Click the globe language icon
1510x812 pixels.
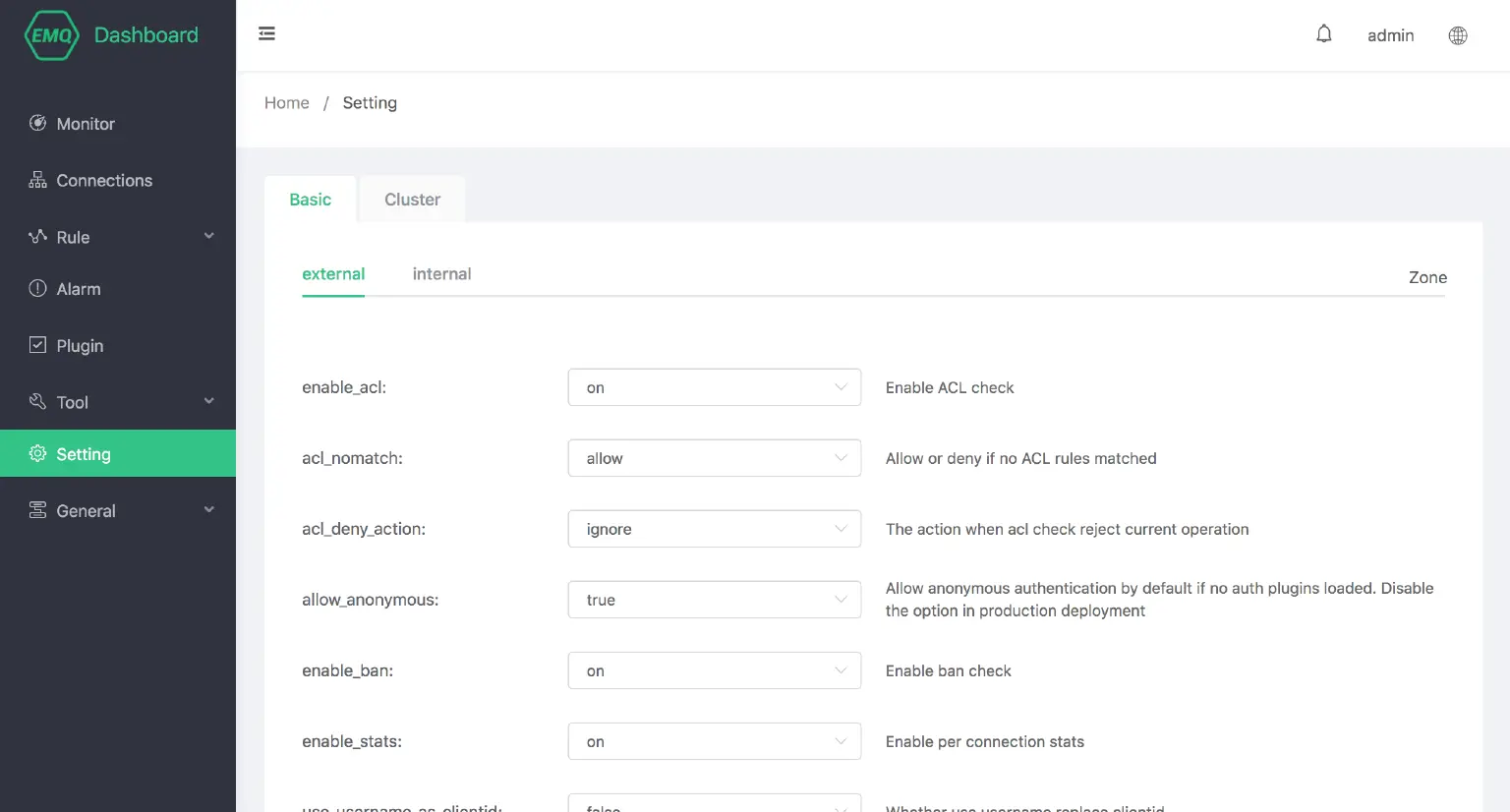(1458, 35)
